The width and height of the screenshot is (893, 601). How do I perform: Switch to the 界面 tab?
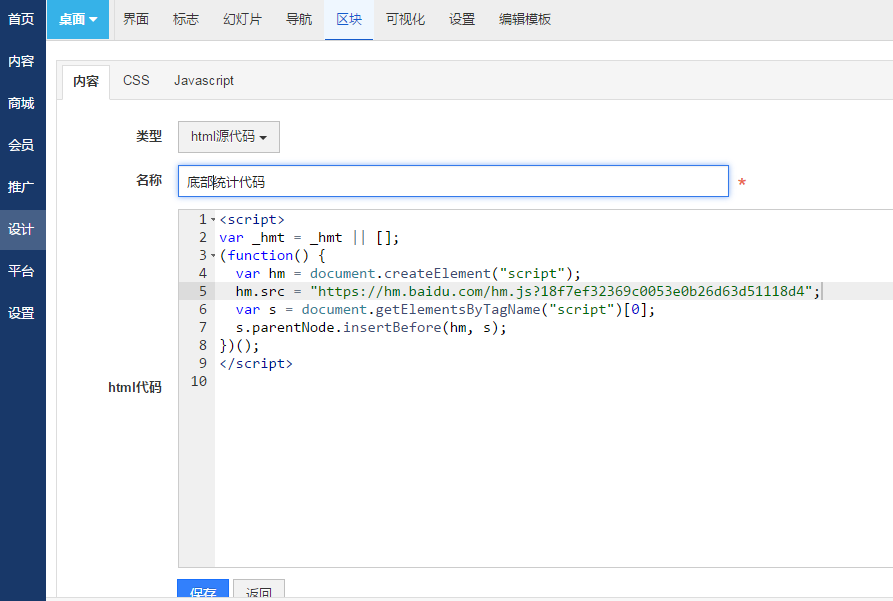click(136, 19)
